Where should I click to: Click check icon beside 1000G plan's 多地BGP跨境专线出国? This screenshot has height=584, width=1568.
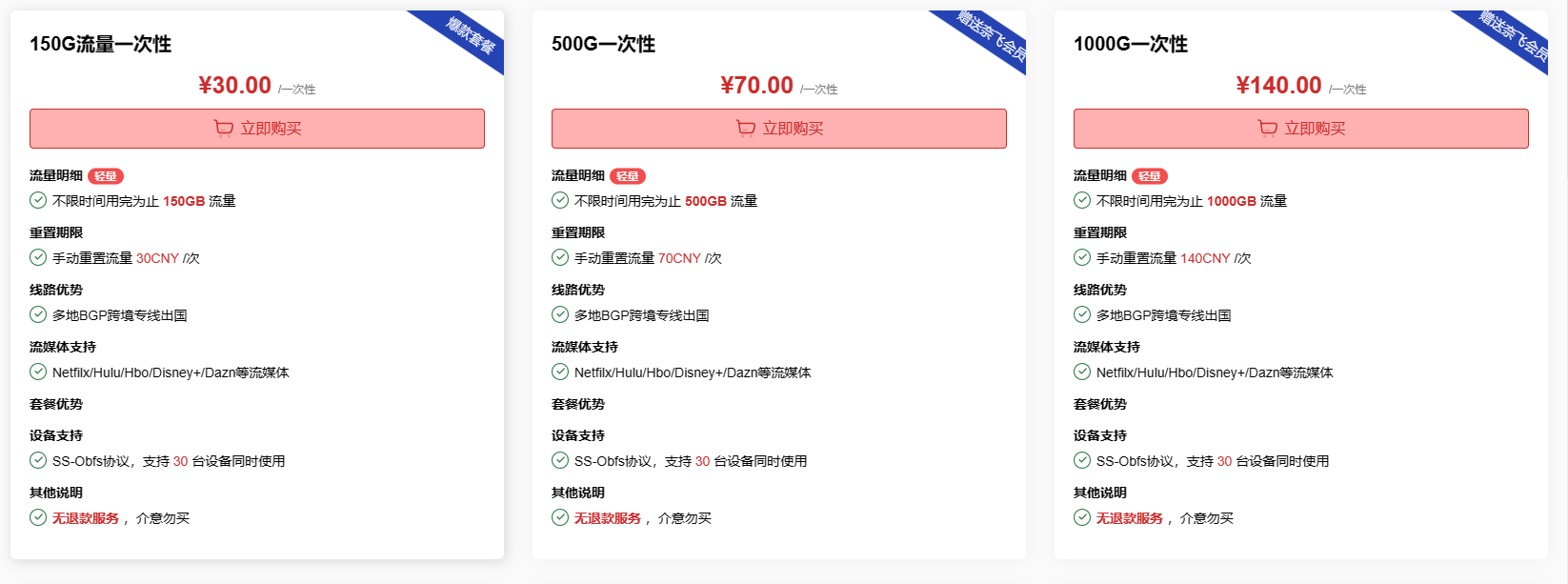tap(1082, 314)
